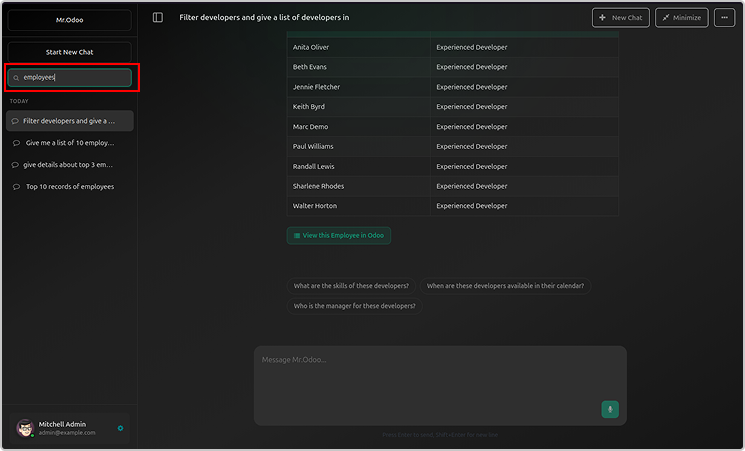Screen dimensions: 745x451
Task: Select the calendar availability suggestion chip
Action: tap(505, 286)
